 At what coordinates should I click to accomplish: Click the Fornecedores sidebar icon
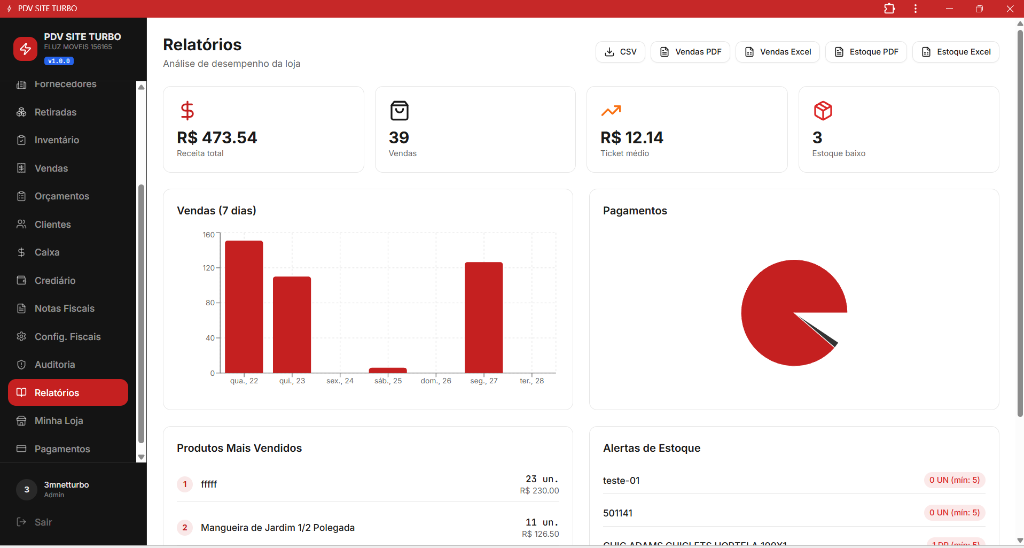[x=21, y=84]
